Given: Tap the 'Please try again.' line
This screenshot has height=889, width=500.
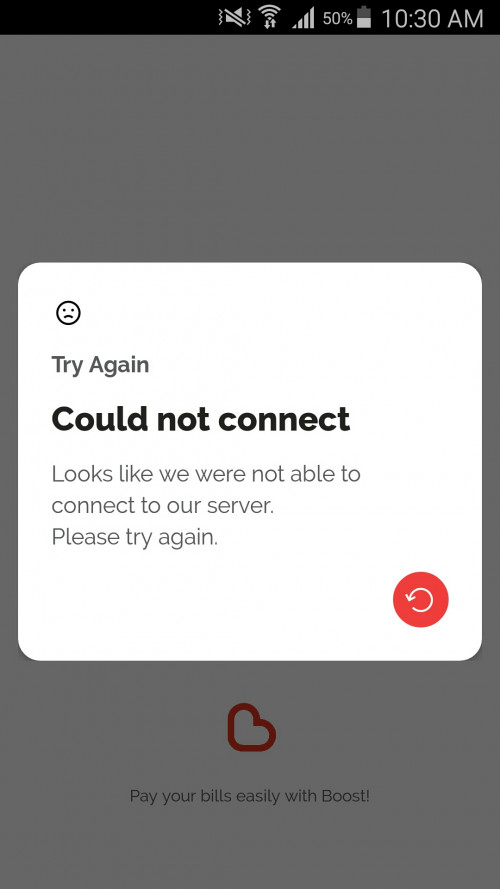Looking at the screenshot, I should (x=134, y=537).
